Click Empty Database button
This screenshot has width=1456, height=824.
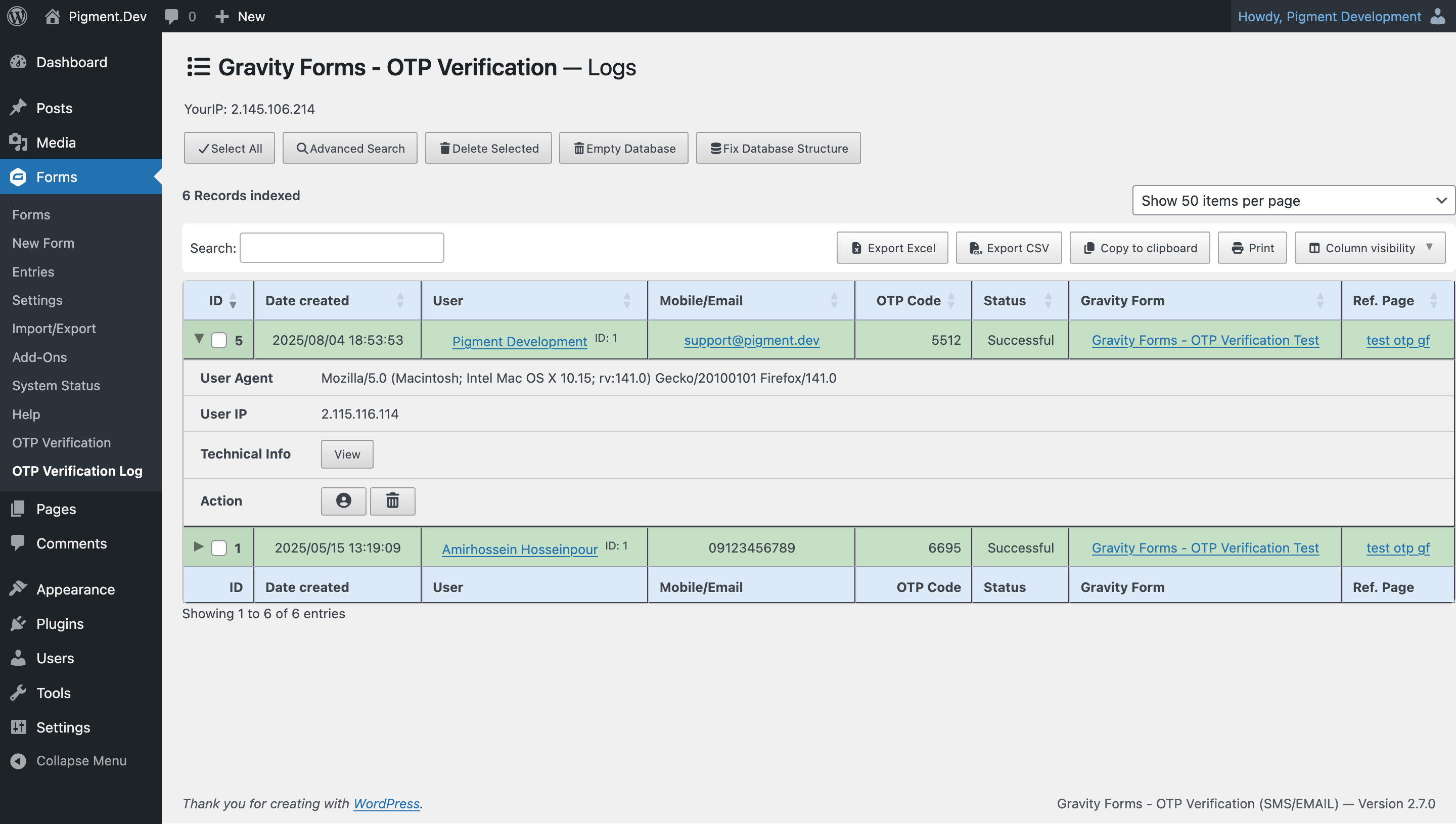point(623,148)
